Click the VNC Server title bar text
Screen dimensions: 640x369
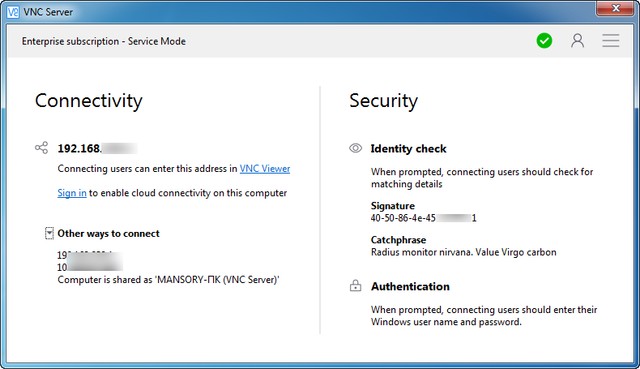pos(48,12)
